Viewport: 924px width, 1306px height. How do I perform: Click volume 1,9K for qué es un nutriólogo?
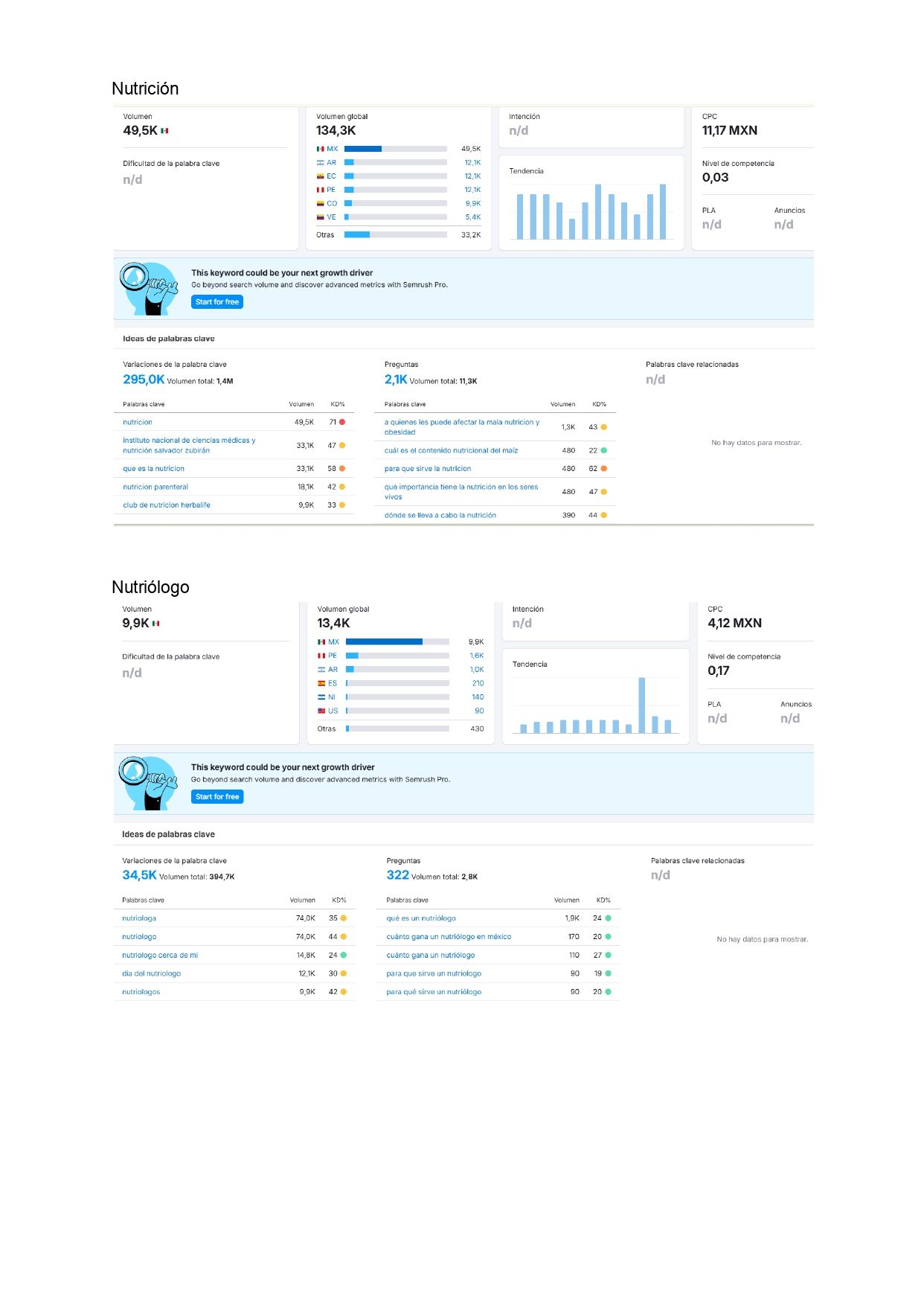coord(572,918)
